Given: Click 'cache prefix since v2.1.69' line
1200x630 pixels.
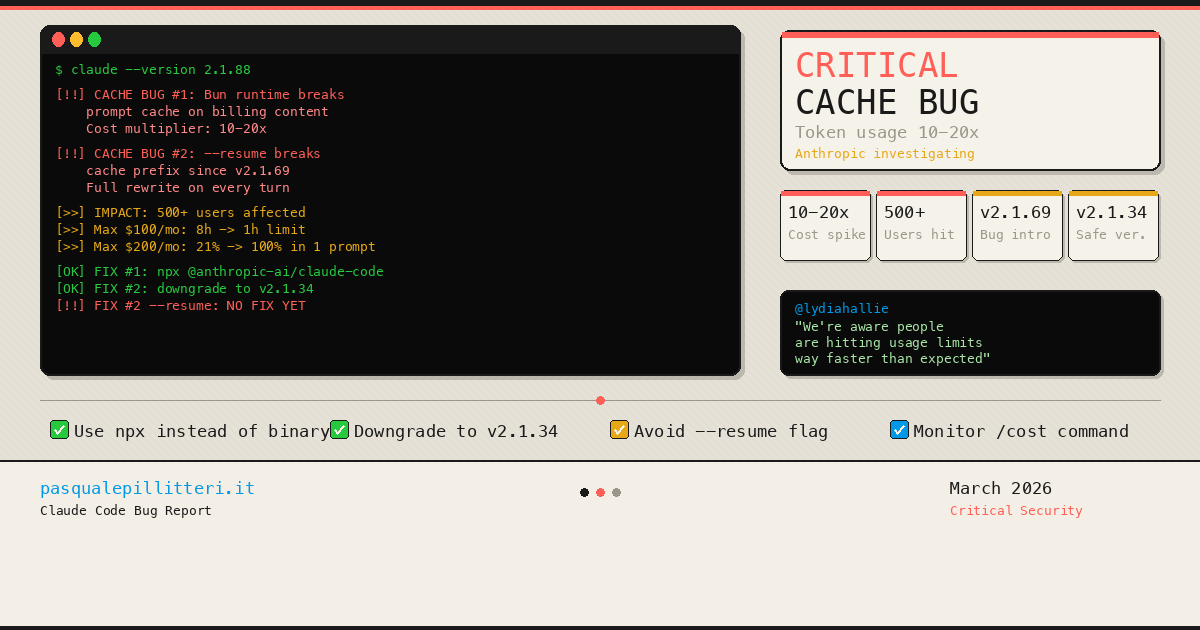Looking at the screenshot, I should point(188,171).
